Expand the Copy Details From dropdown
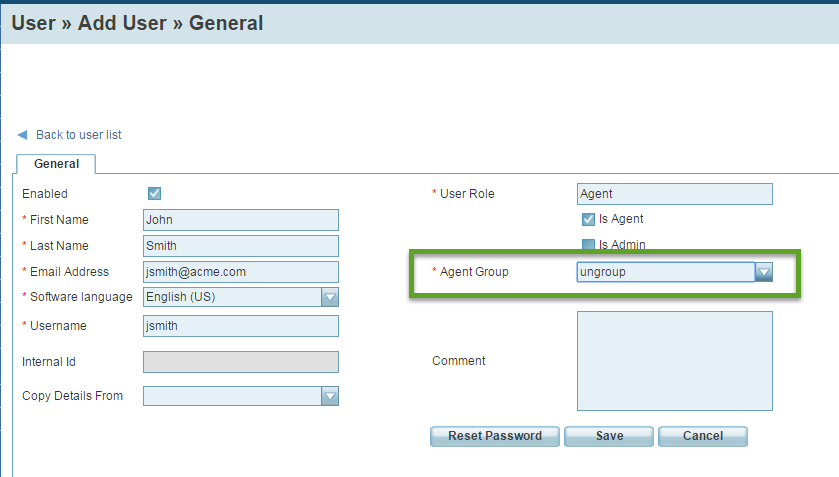The image size is (839, 477). point(330,396)
